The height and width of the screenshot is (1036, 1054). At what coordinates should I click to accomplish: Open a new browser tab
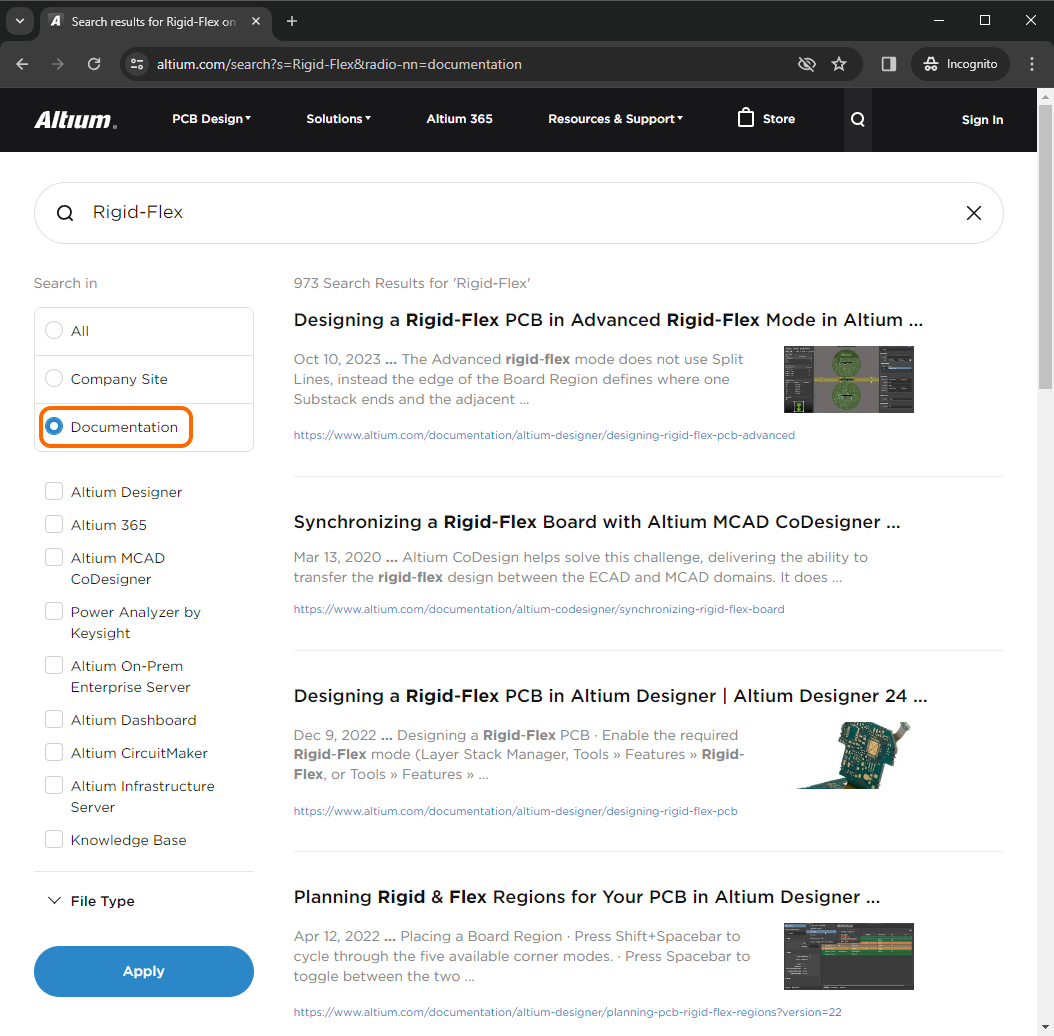point(292,22)
